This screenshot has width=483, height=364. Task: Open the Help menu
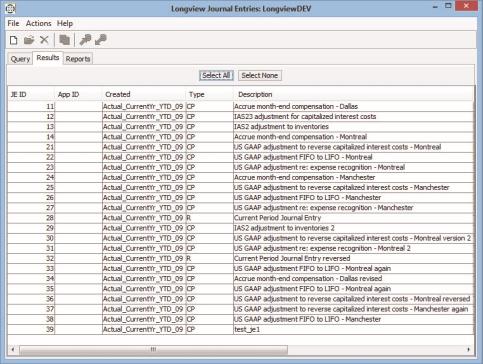[65, 23]
